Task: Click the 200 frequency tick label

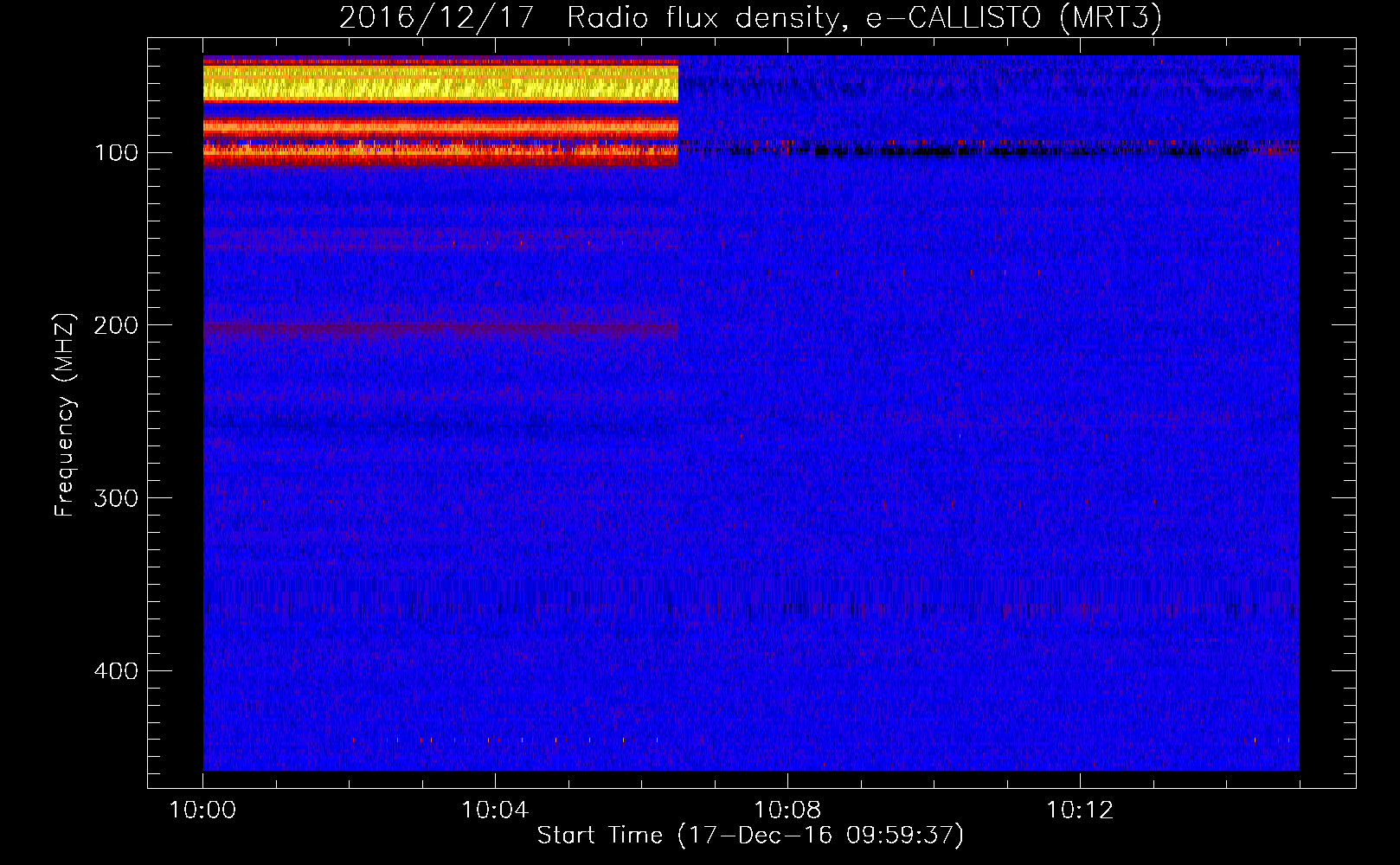Action: pyautogui.click(x=116, y=325)
